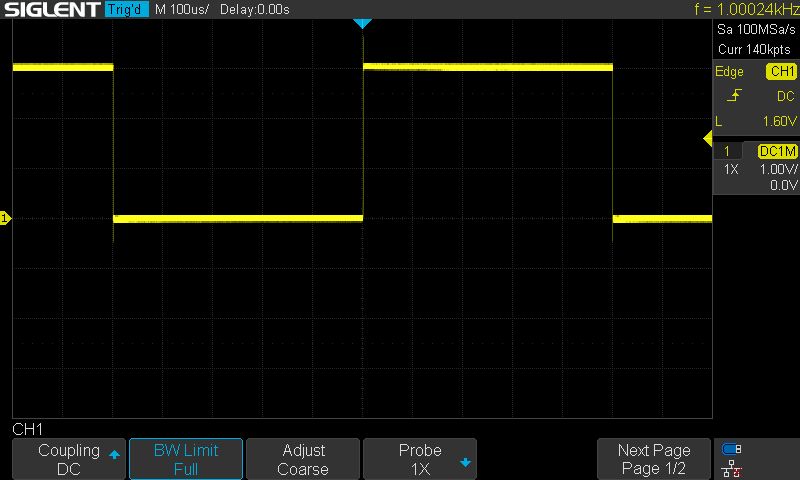Click the SIGLENT logo

52,9
